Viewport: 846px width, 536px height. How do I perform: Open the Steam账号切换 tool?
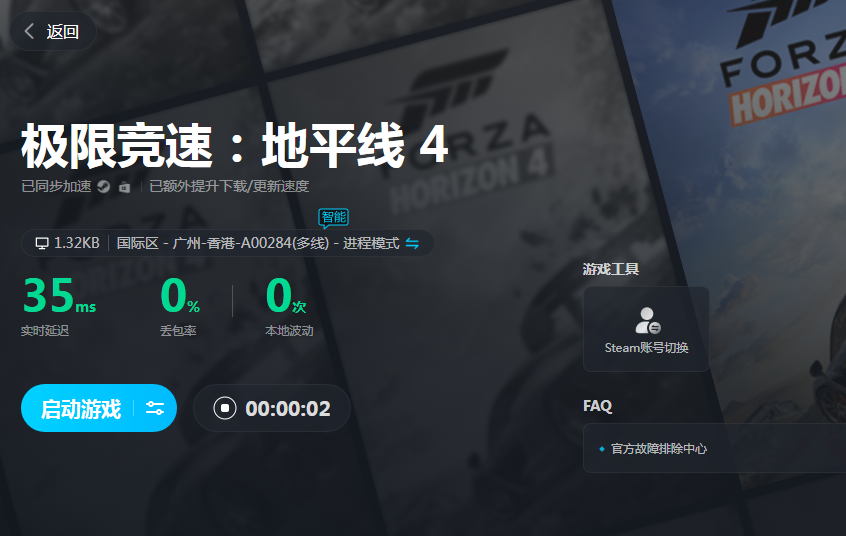point(646,329)
